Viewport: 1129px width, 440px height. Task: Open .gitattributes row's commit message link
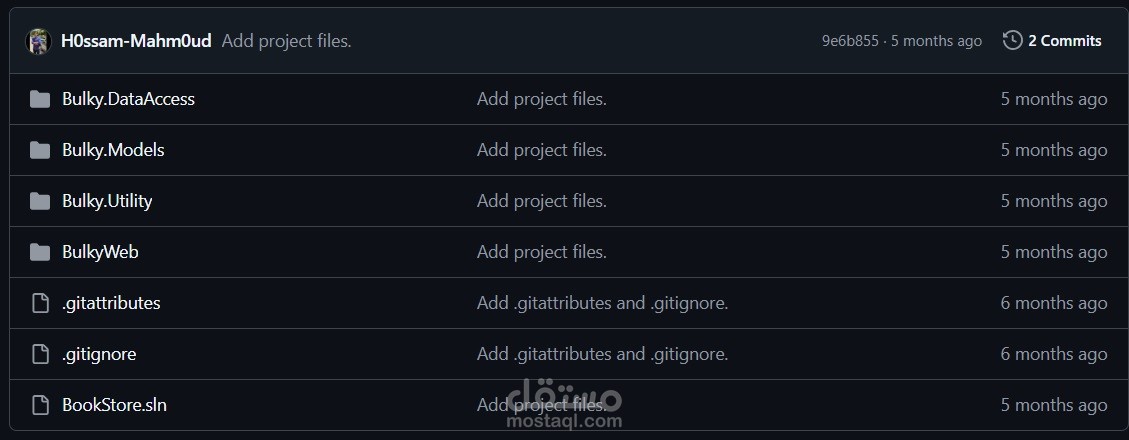coord(602,303)
